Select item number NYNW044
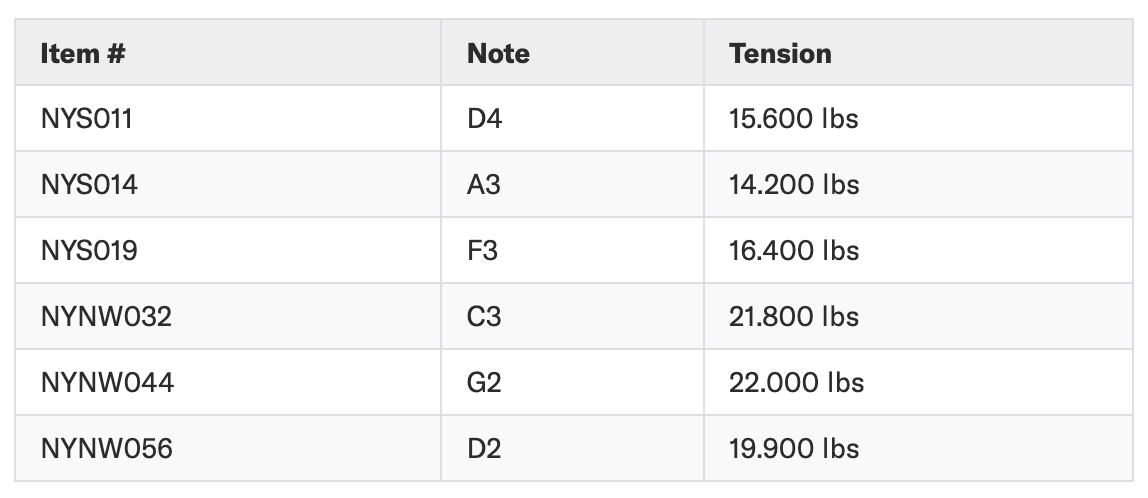Image resolution: width=1148 pixels, height=498 pixels. pyautogui.click(x=108, y=382)
